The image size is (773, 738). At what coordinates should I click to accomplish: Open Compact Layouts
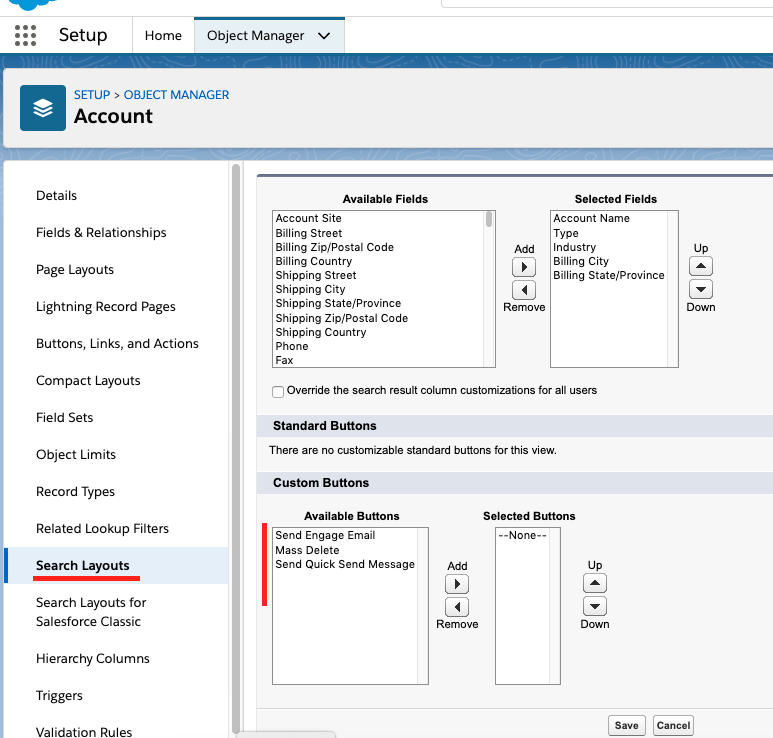pos(88,381)
